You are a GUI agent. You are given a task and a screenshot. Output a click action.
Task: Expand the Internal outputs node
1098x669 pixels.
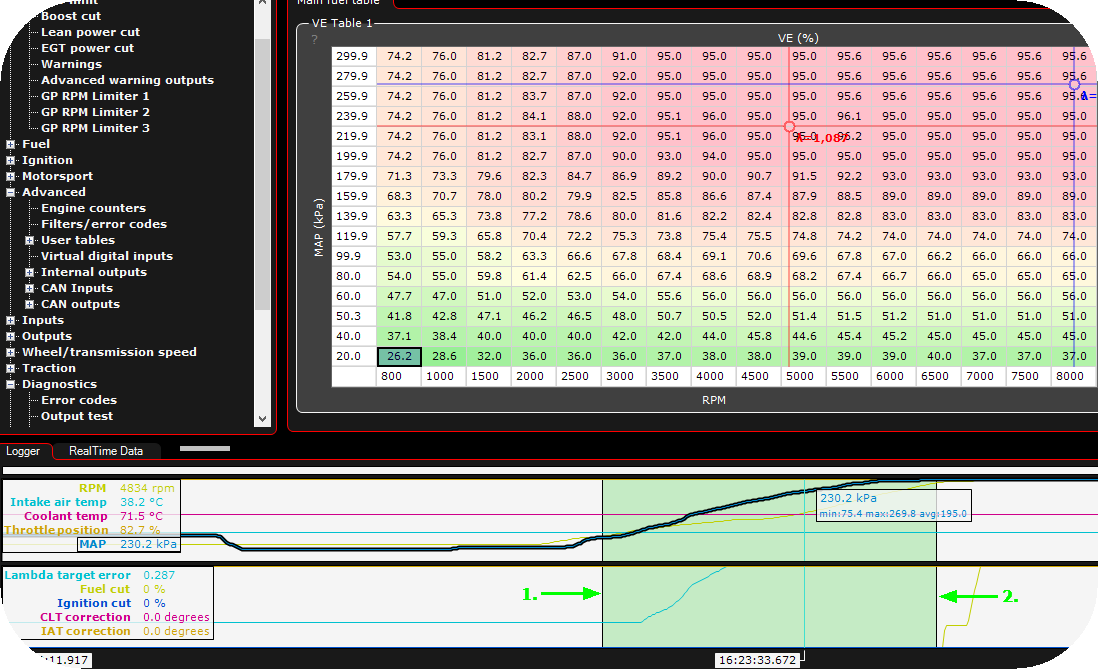29,273
